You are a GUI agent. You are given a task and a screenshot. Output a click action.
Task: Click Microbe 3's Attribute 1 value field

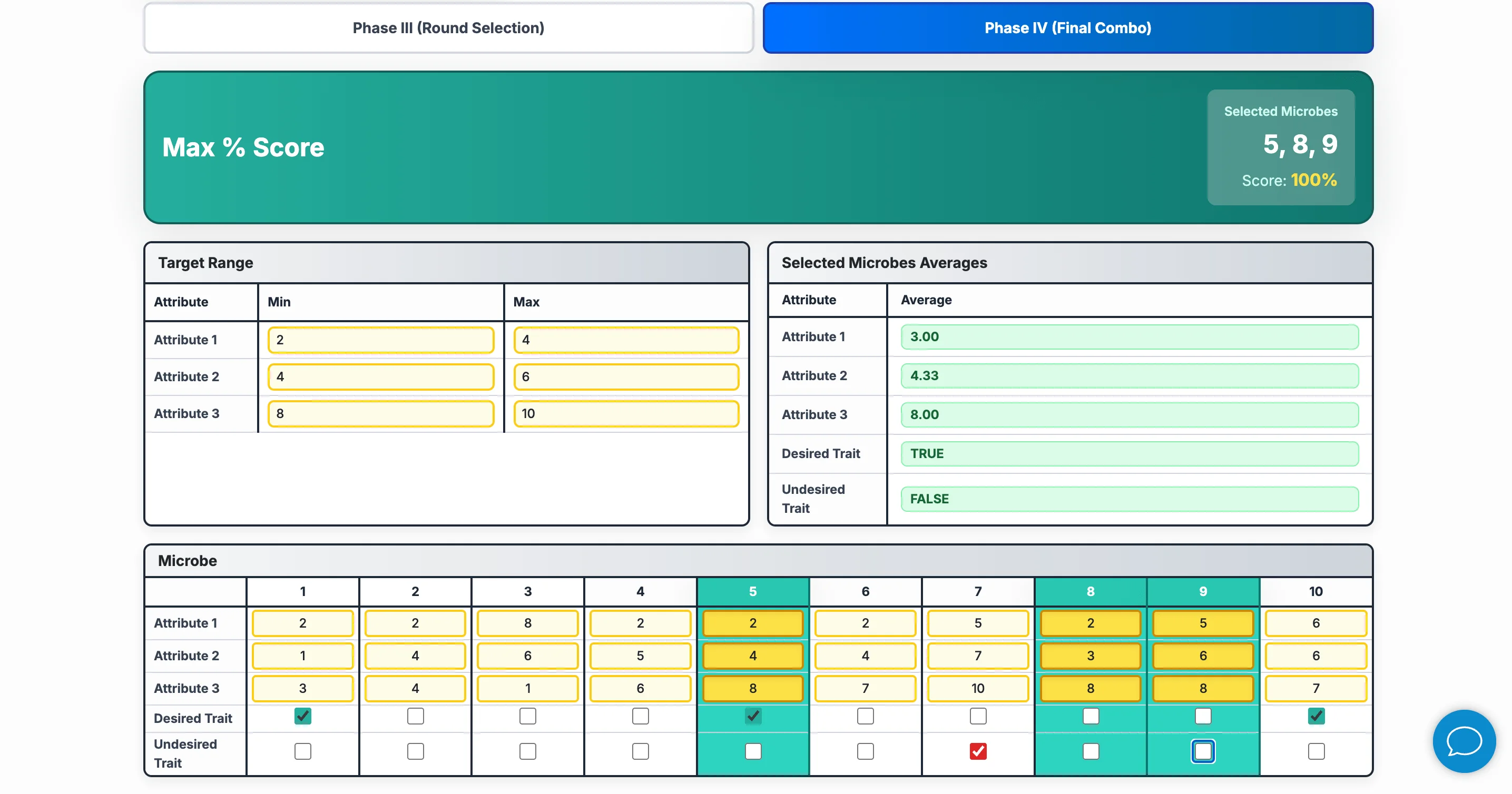click(528, 623)
